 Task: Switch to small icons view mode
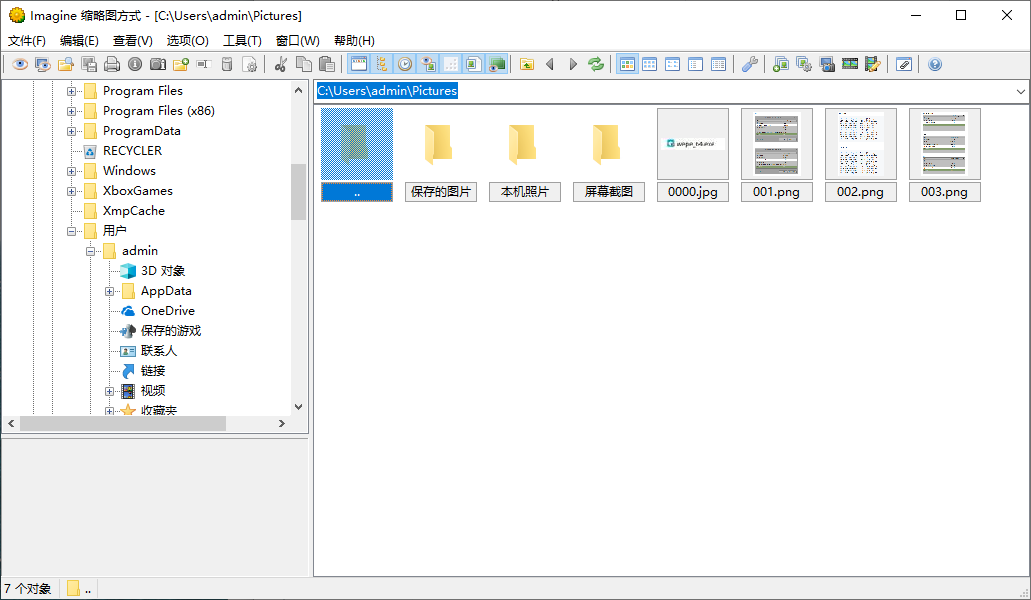pyautogui.click(x=673, y=64)
